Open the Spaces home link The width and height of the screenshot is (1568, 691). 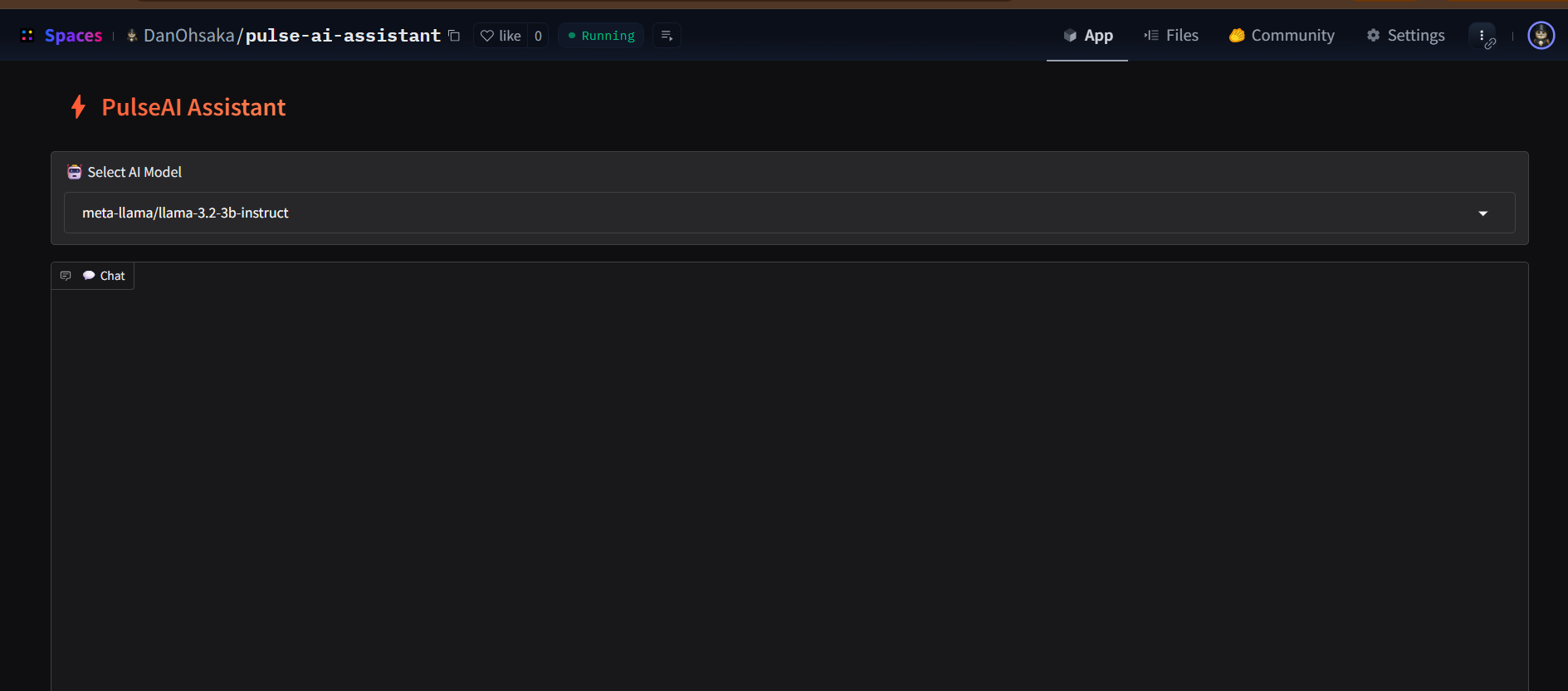tap(73, 35)
